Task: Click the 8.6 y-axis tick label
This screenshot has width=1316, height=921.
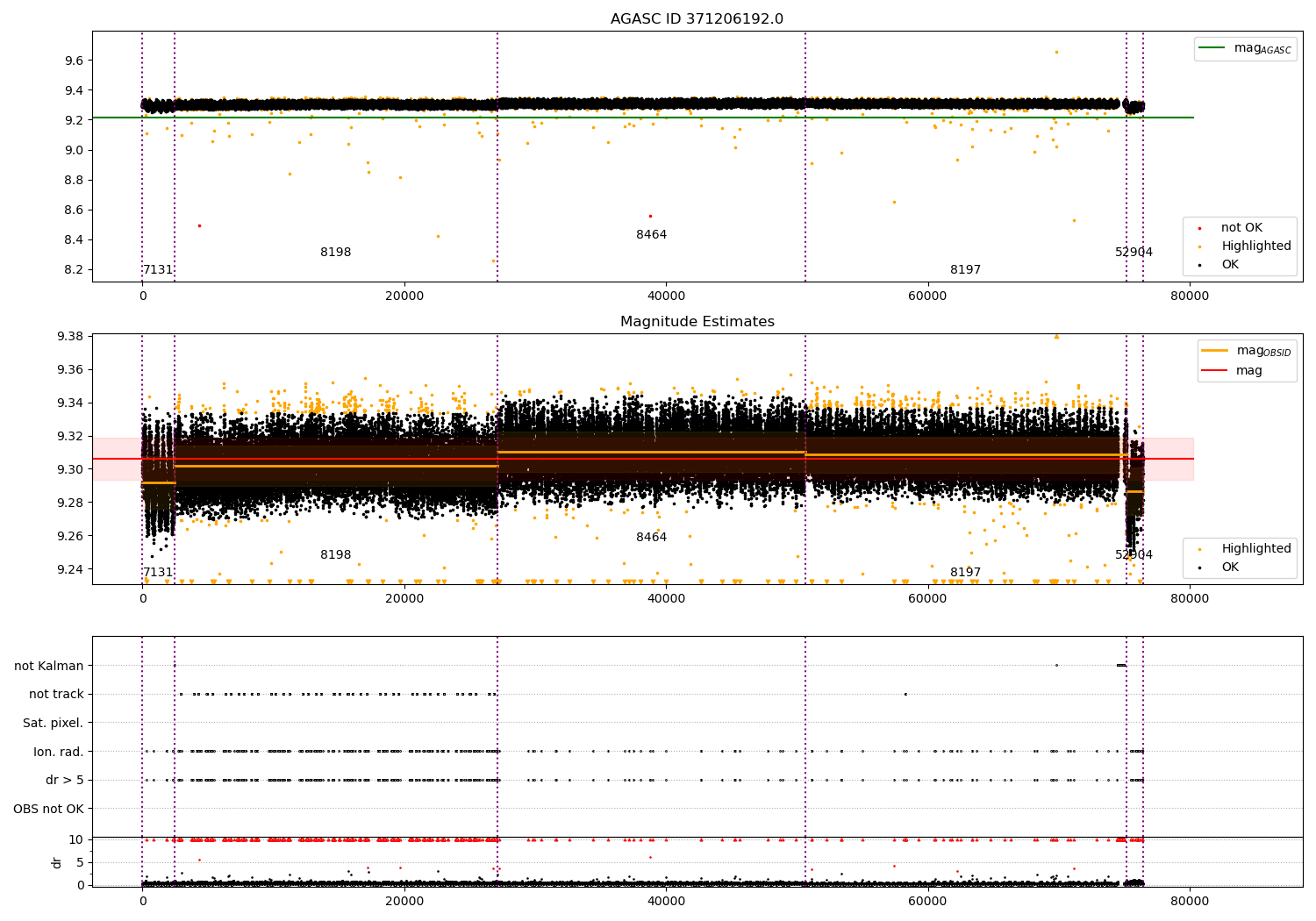Action: [74, 210]
